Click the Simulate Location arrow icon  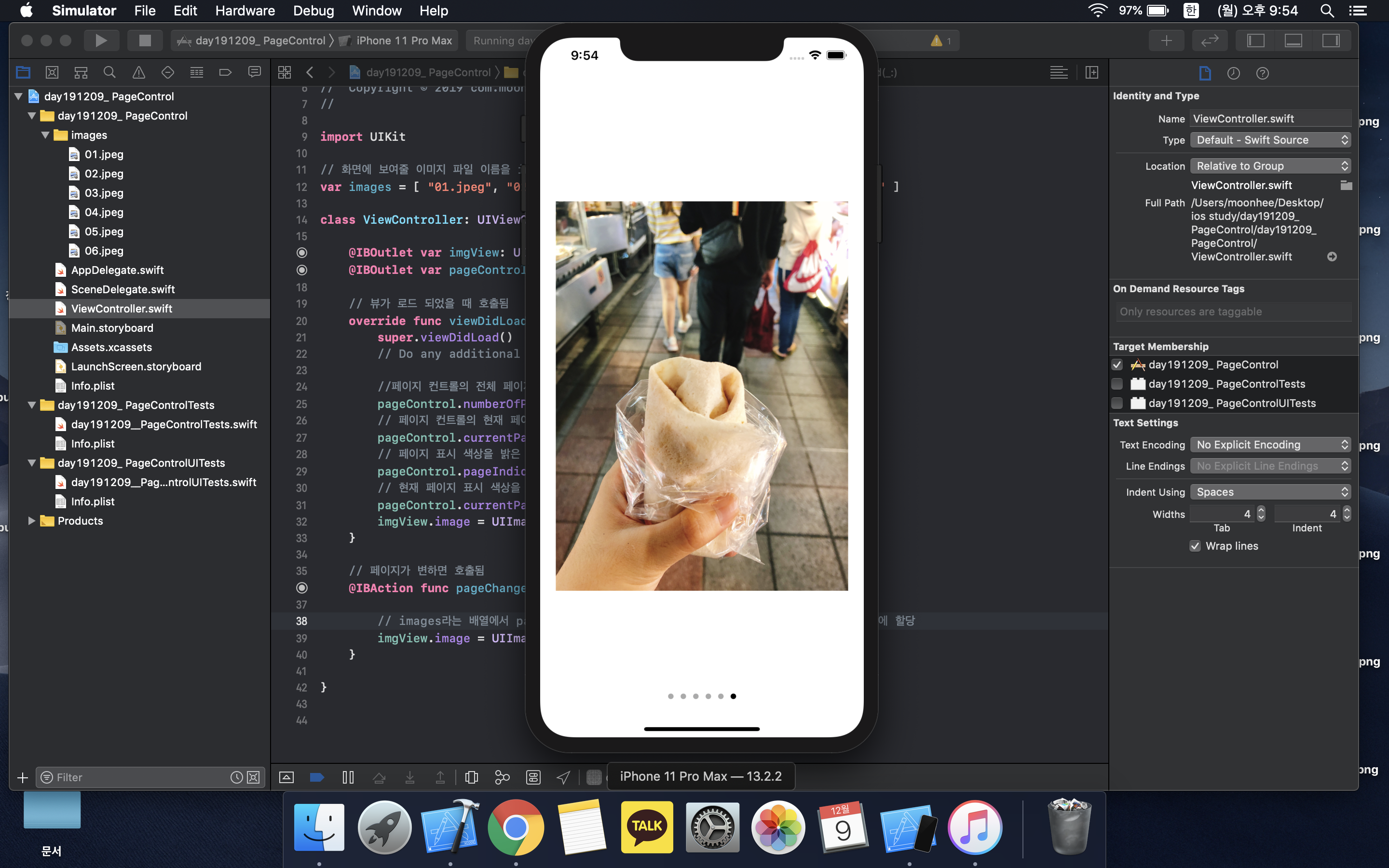[x=564, y=777]
